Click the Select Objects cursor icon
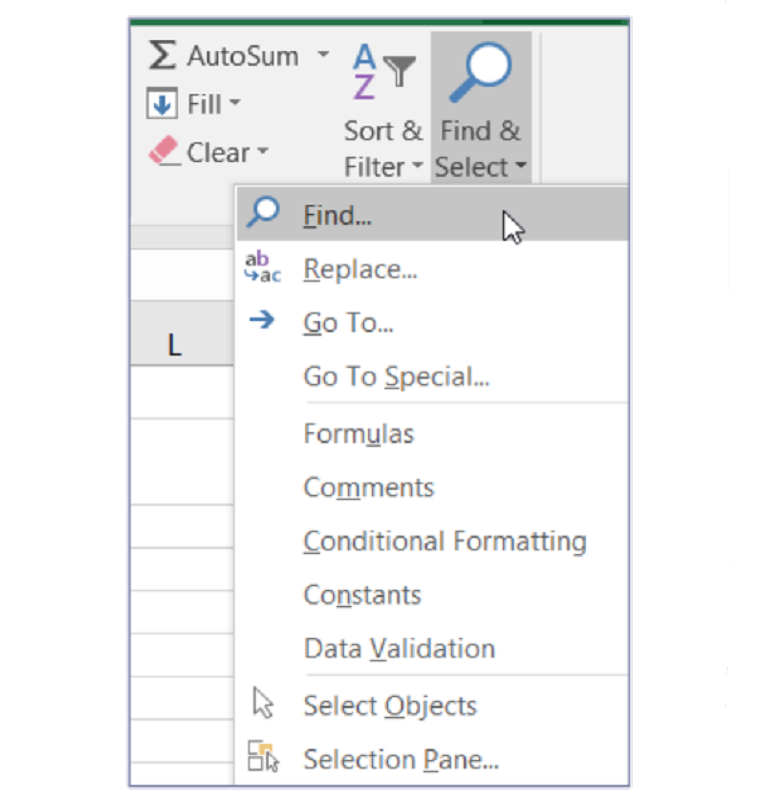This screenshot has height=792, width=776. pos(263,704)
